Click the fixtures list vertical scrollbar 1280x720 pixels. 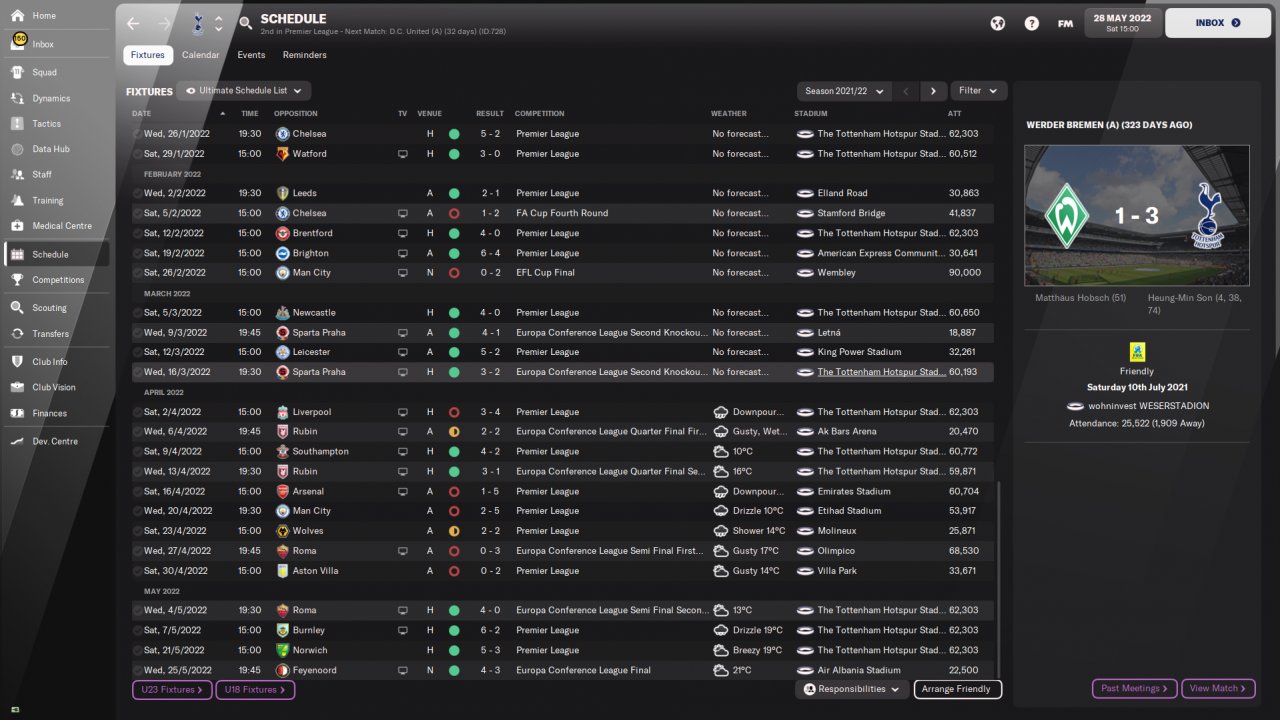pyautogui.click(x=998, y=580)
